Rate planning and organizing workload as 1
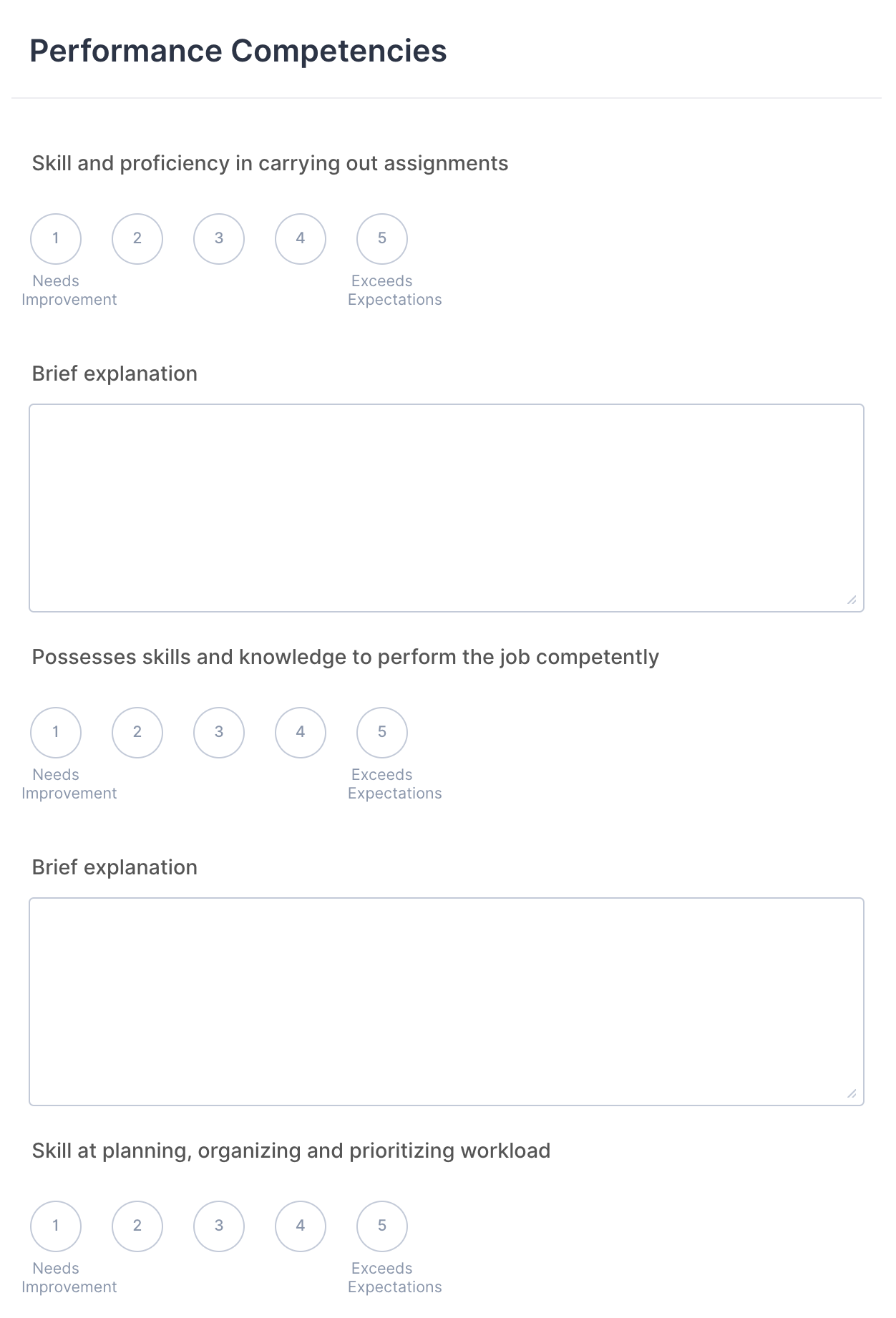The image size is (896, 1318). (x=56, y=1226)
